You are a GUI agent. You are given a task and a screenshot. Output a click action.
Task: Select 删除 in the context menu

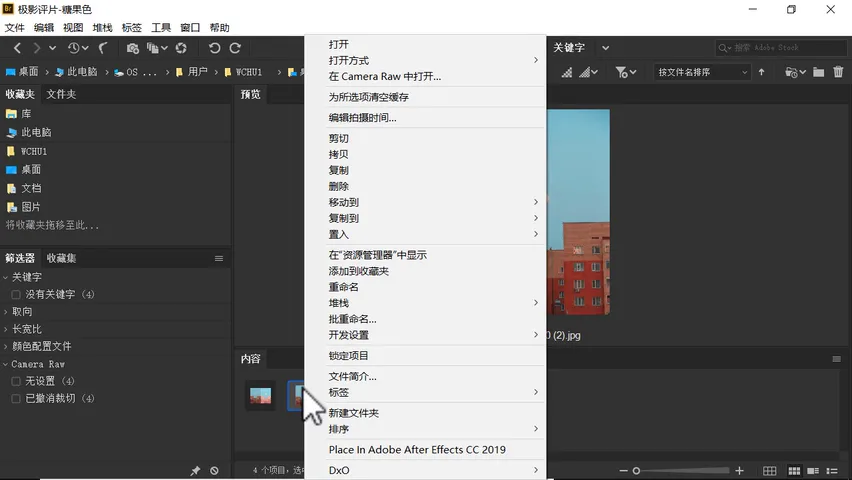coord(339,186)
